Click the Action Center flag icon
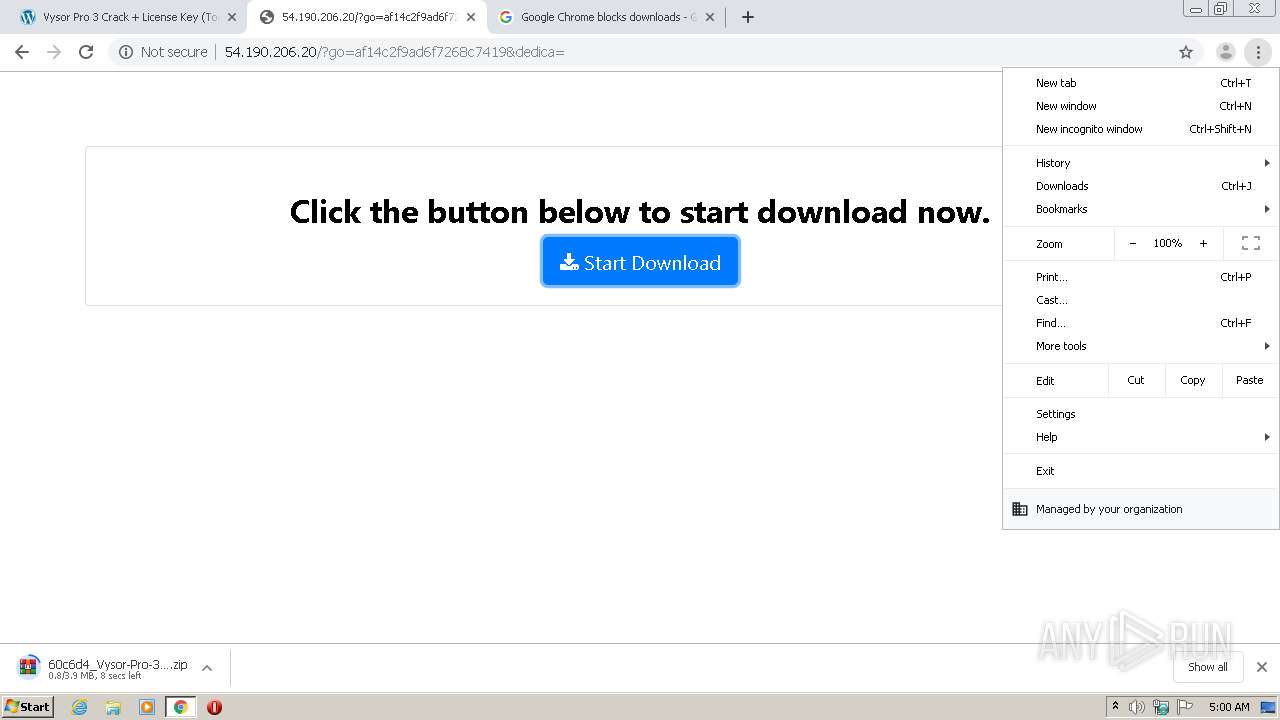Screen dimensions: 1280x720 click(x=1185, y=707)
